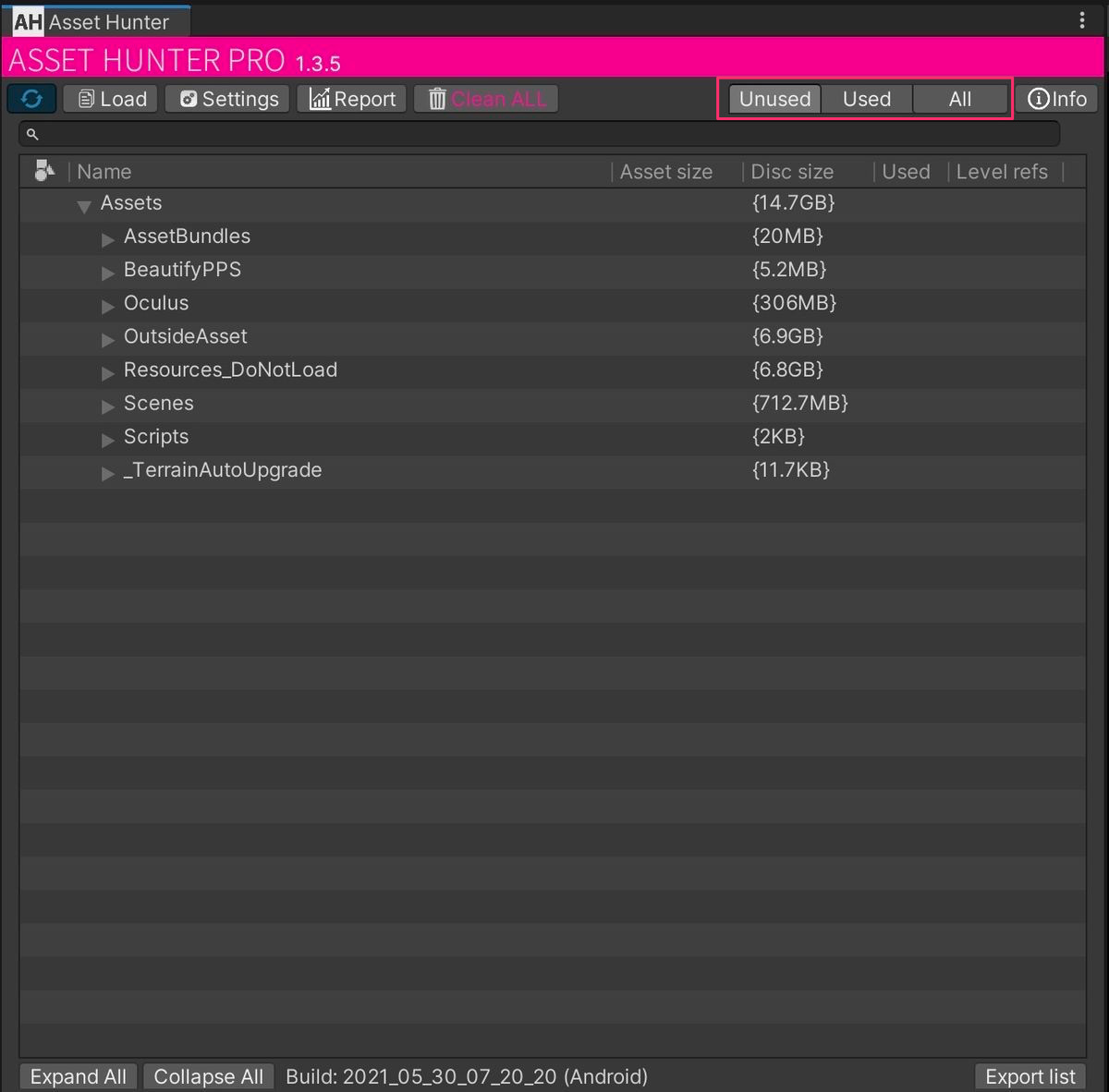Click the {712.7MB} disc size value
1109x1092 pixels.
point(800,403)
